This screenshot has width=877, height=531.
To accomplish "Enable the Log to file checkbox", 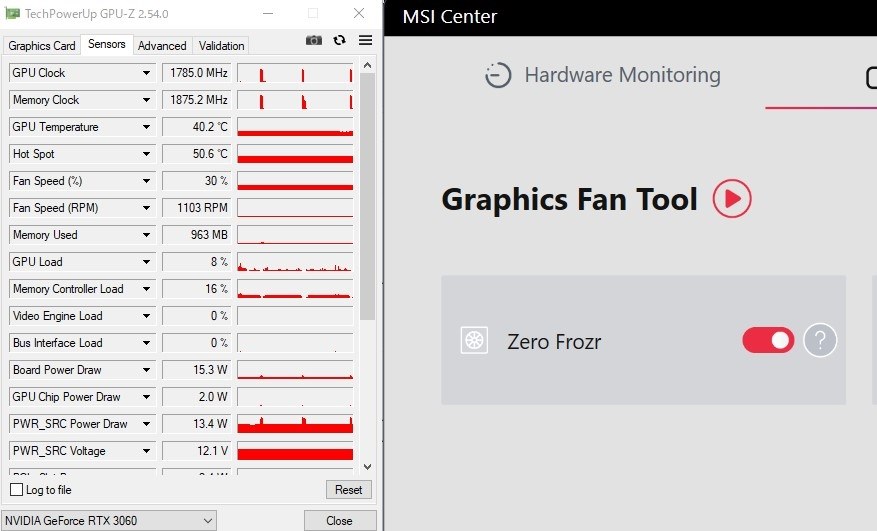I will 17,490.
